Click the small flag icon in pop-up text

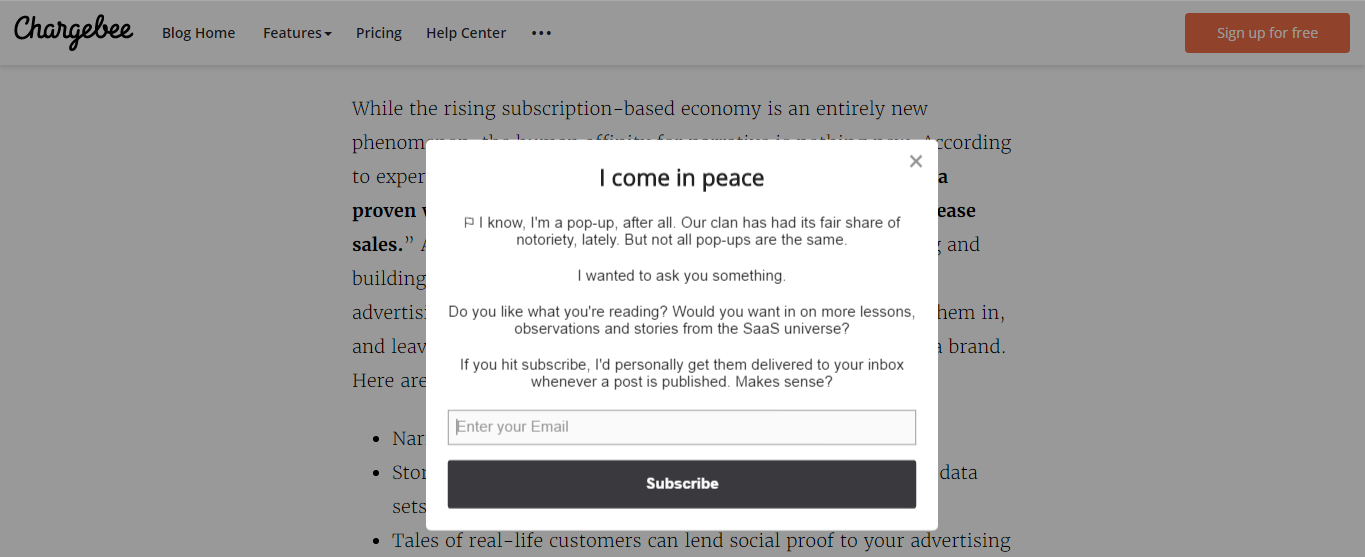(469, 223)
